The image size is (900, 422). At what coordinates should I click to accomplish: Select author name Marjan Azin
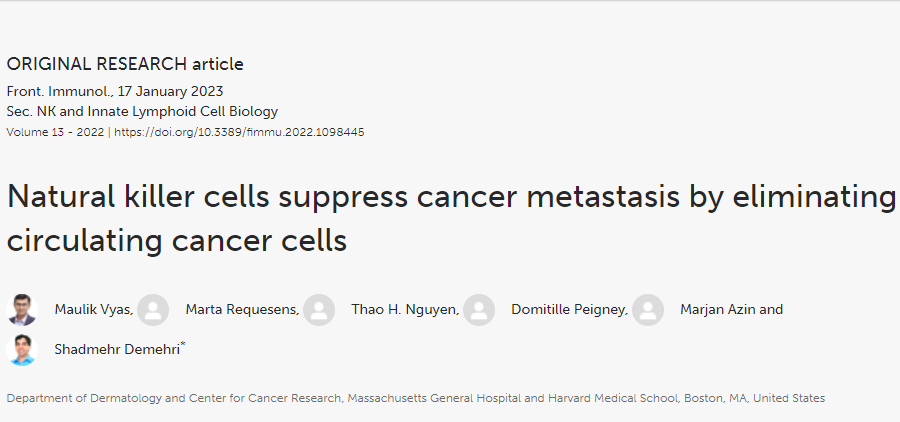[718, 310]
